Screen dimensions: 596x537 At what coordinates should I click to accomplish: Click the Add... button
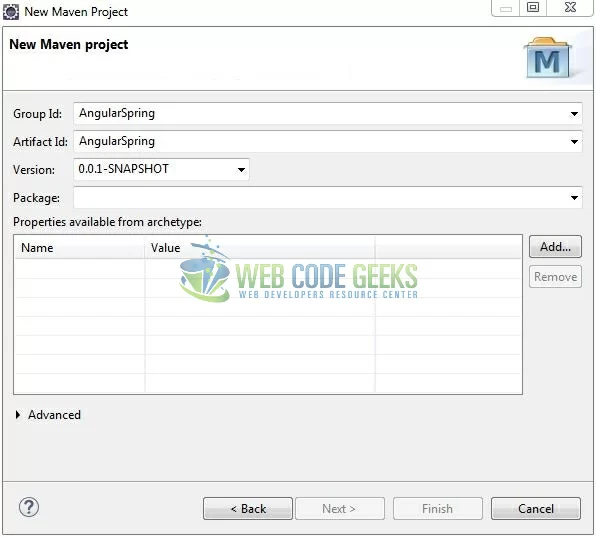point(555,247)
